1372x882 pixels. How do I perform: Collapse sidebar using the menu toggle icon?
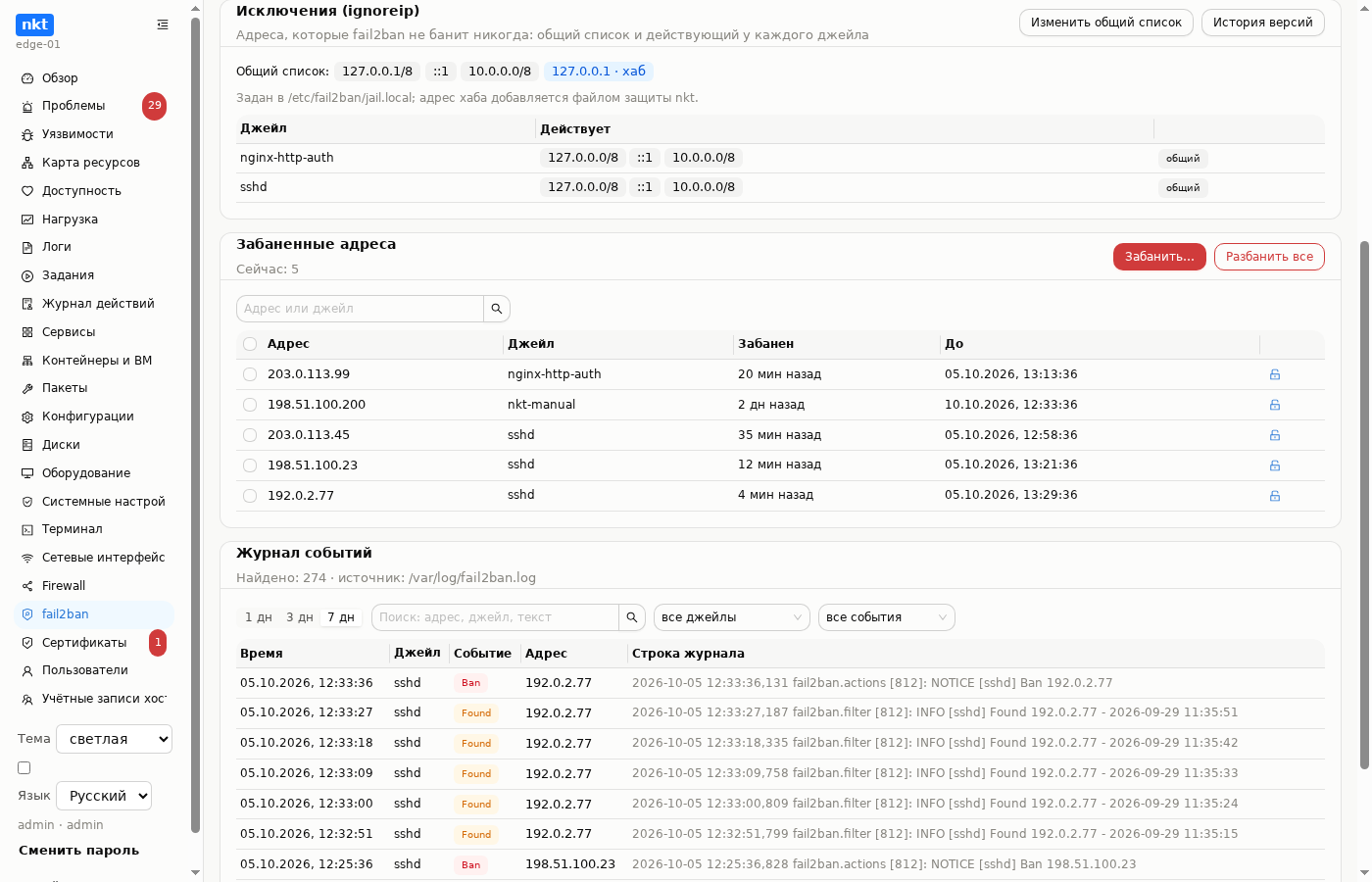click(x=163, y=24)
